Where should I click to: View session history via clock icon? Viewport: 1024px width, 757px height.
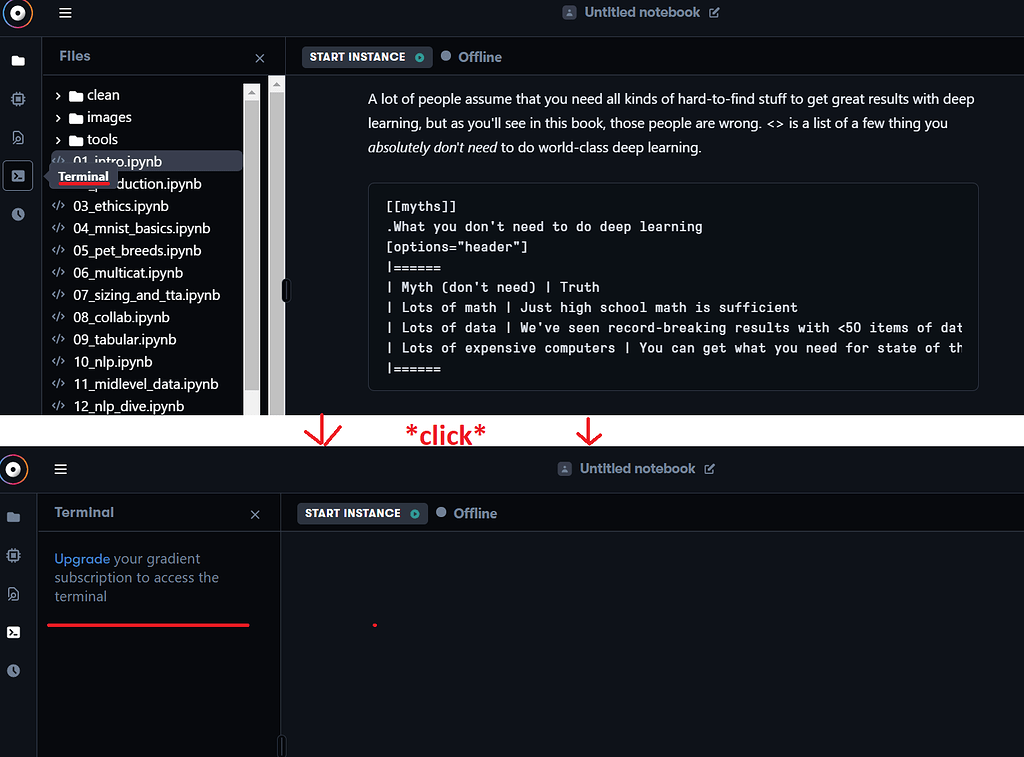18,212
